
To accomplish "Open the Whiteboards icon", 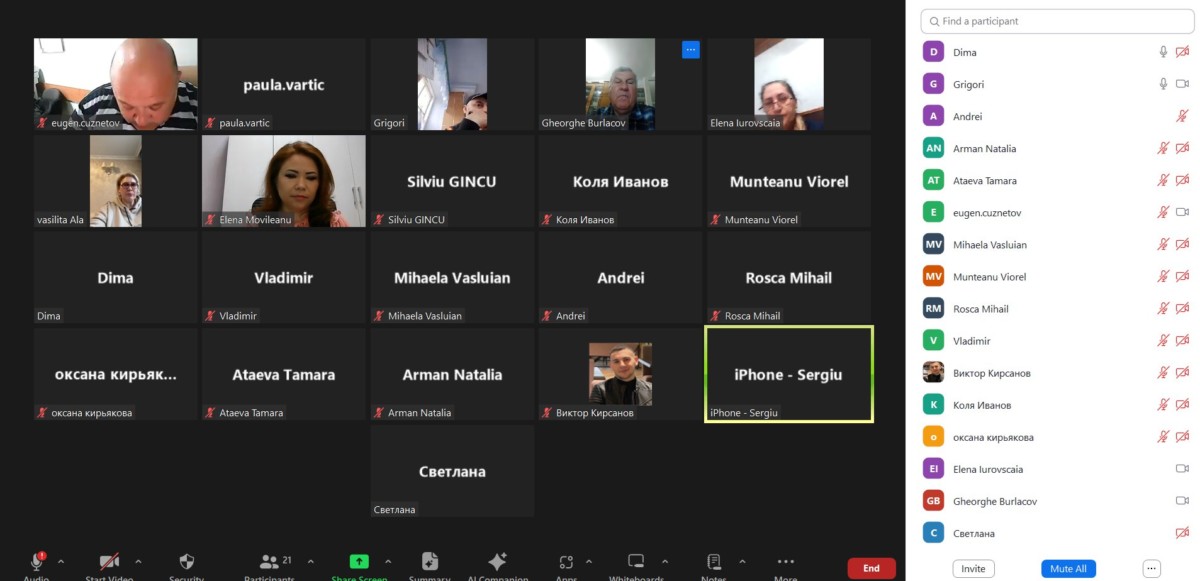I will [636, 561].
